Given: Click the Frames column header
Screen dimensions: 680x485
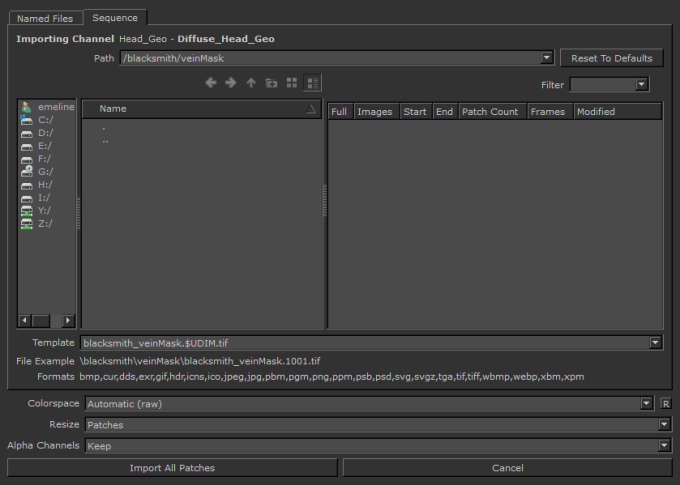Looking at the screenshot, I should pyautogui.click(x=550, y=112).
